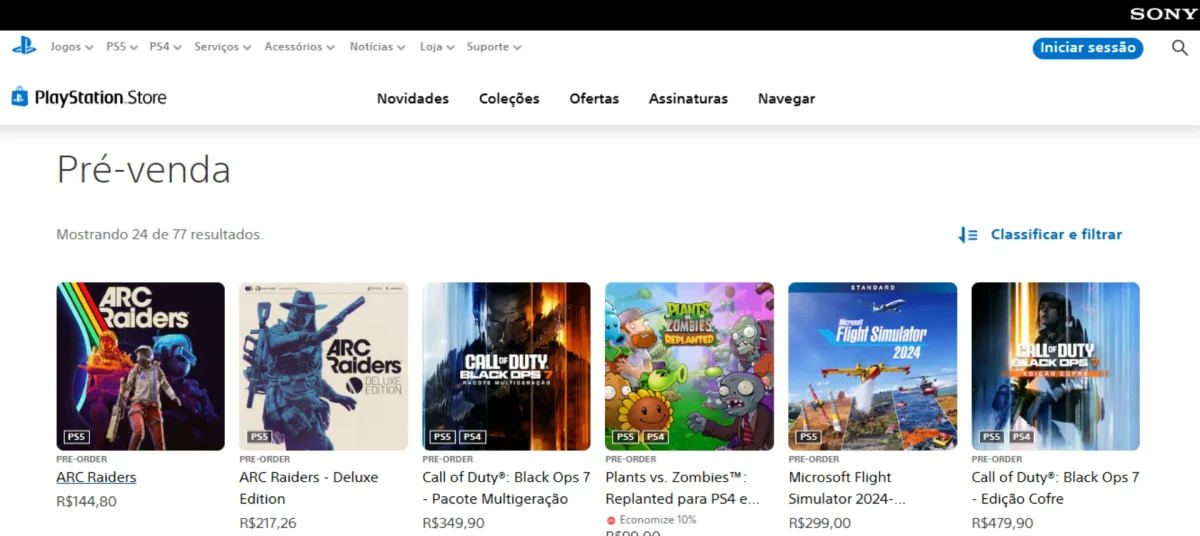Click the R$479,90 price
This screenshot has height=536, width=1200.
[1002, 523]
